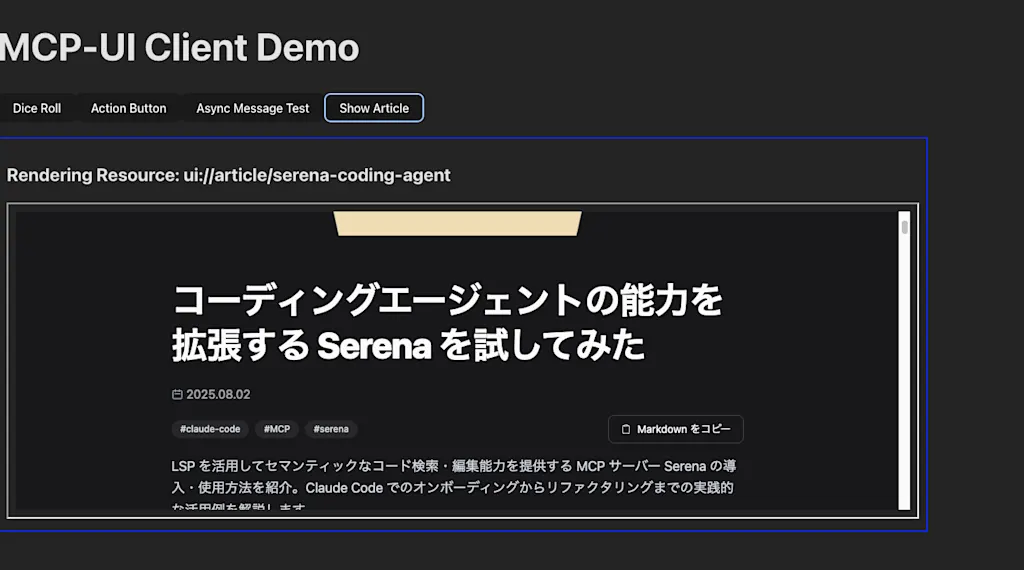Viewport: 1024px width, 570px height.
Task: Click the clipboard icon in Markdown copy button
Action: pyautogui.click(x=626, y=429)
